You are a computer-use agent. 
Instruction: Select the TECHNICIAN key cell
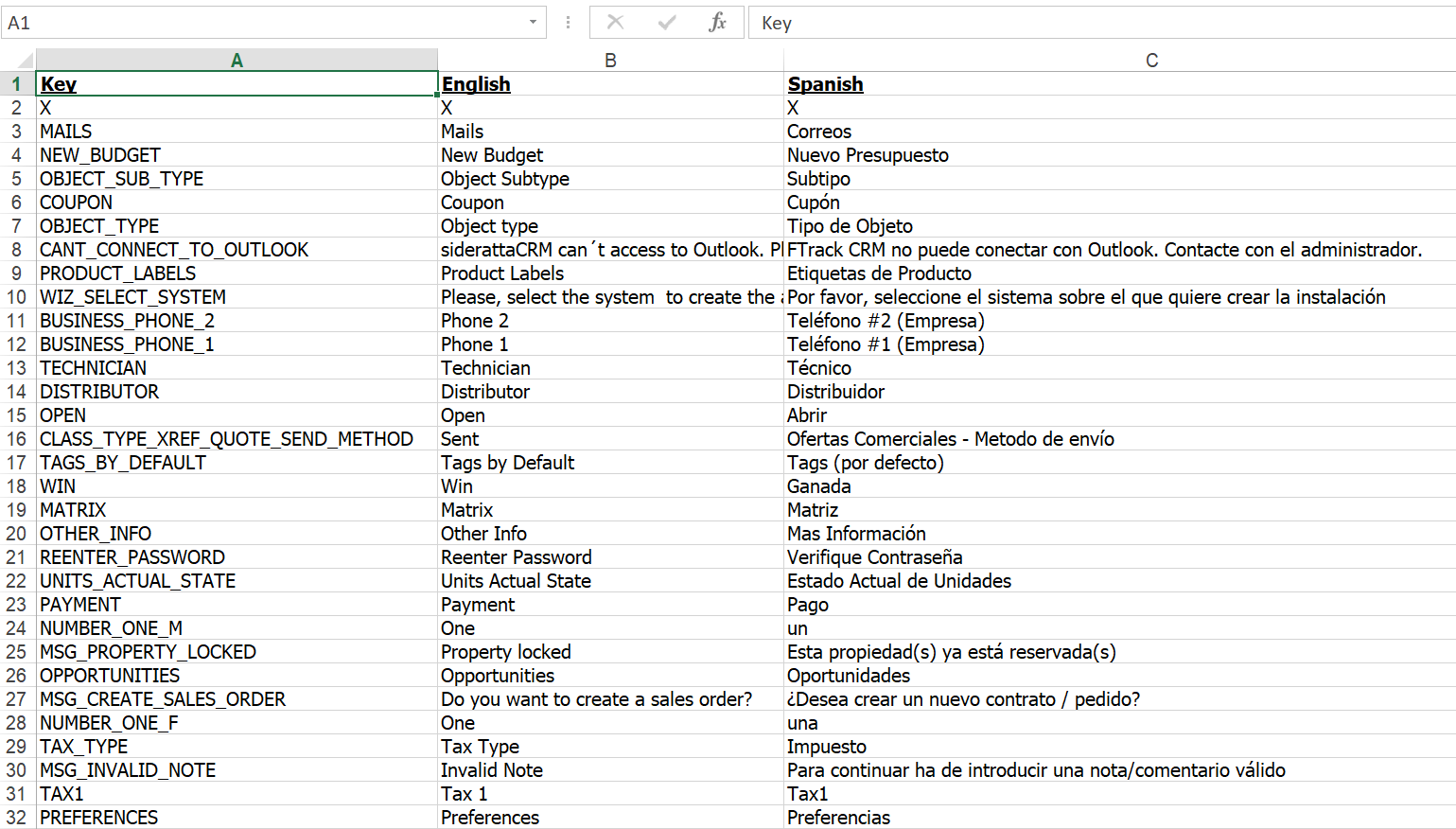click(x=237, y=368)
